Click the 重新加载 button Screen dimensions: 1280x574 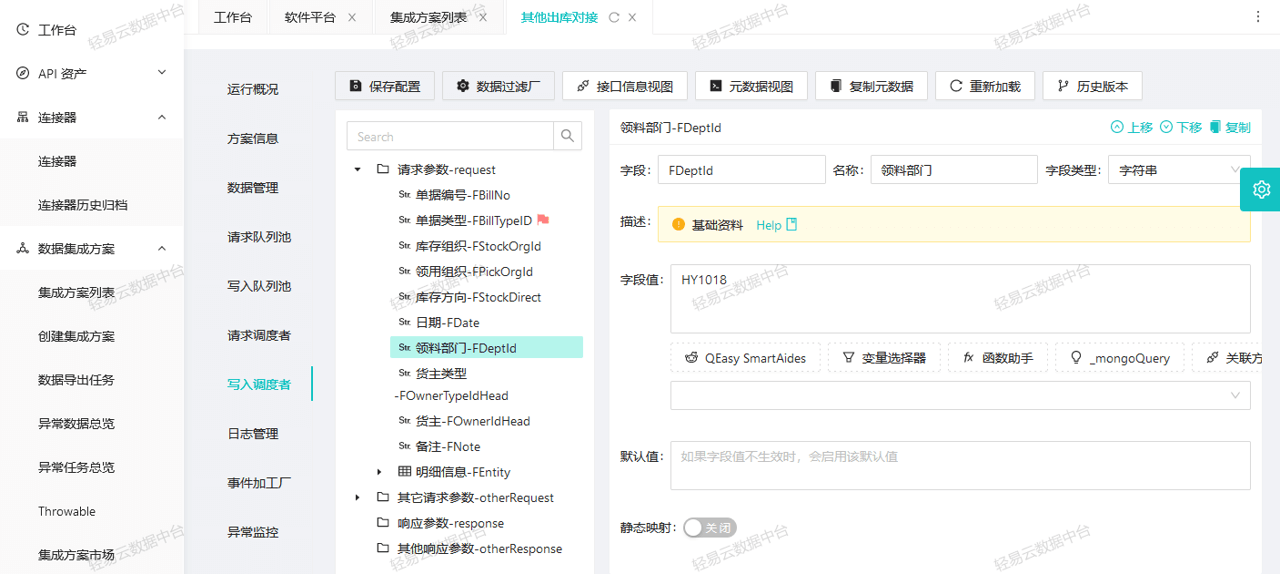[x=985, y=86]
